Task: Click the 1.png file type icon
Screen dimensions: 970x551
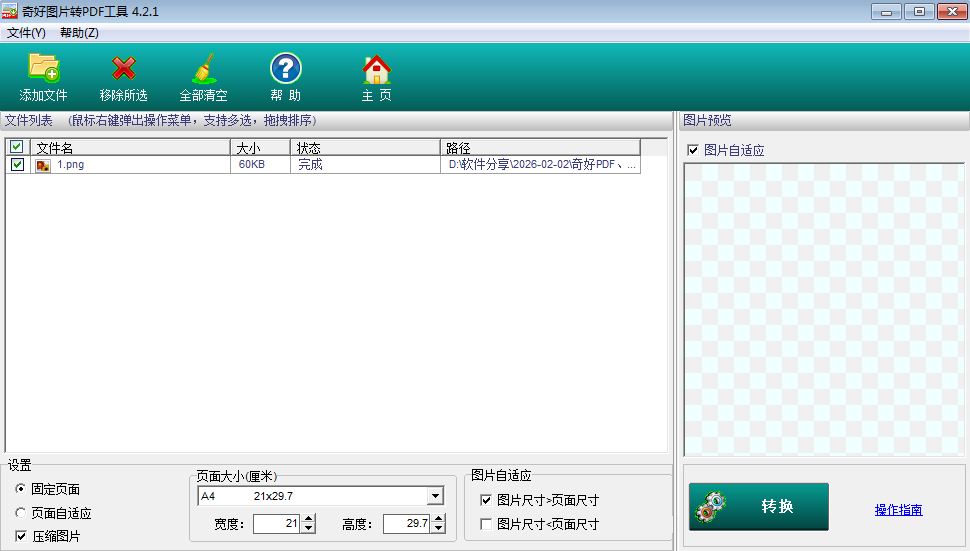Action: [x=43, y=165]
